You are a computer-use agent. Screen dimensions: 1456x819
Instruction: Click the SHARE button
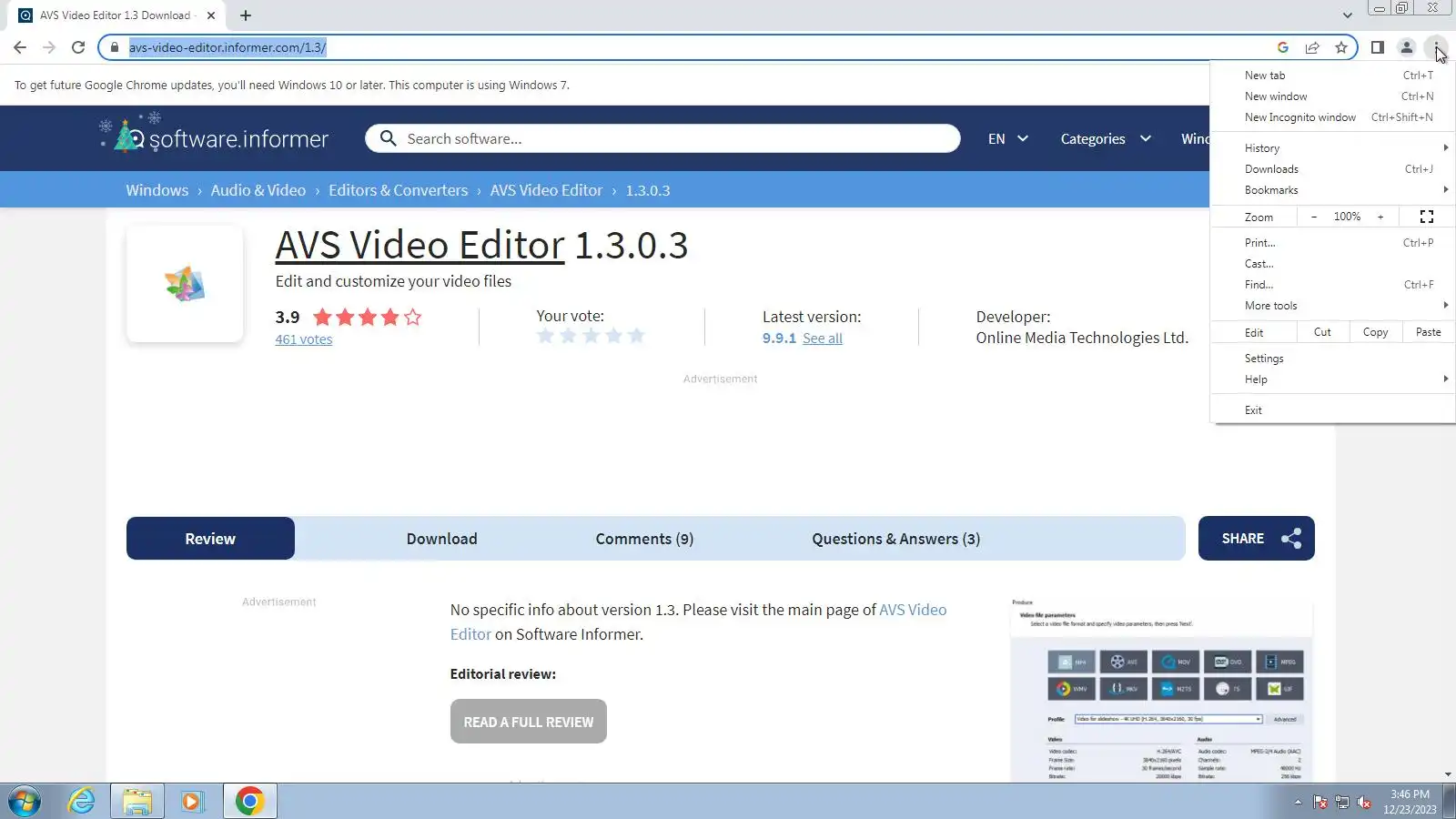coord(1257,539)
